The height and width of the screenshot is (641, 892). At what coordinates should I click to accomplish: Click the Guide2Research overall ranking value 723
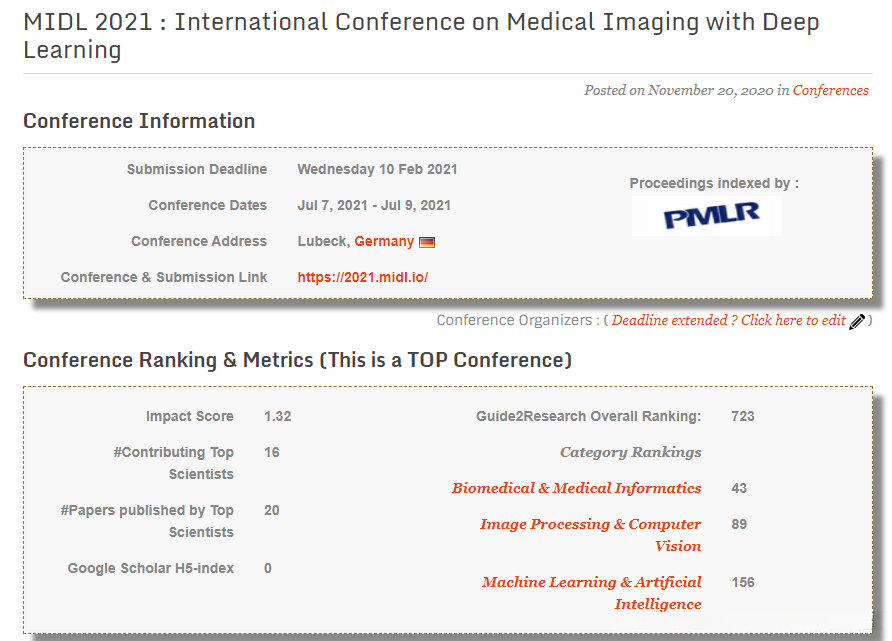(742, 416)
